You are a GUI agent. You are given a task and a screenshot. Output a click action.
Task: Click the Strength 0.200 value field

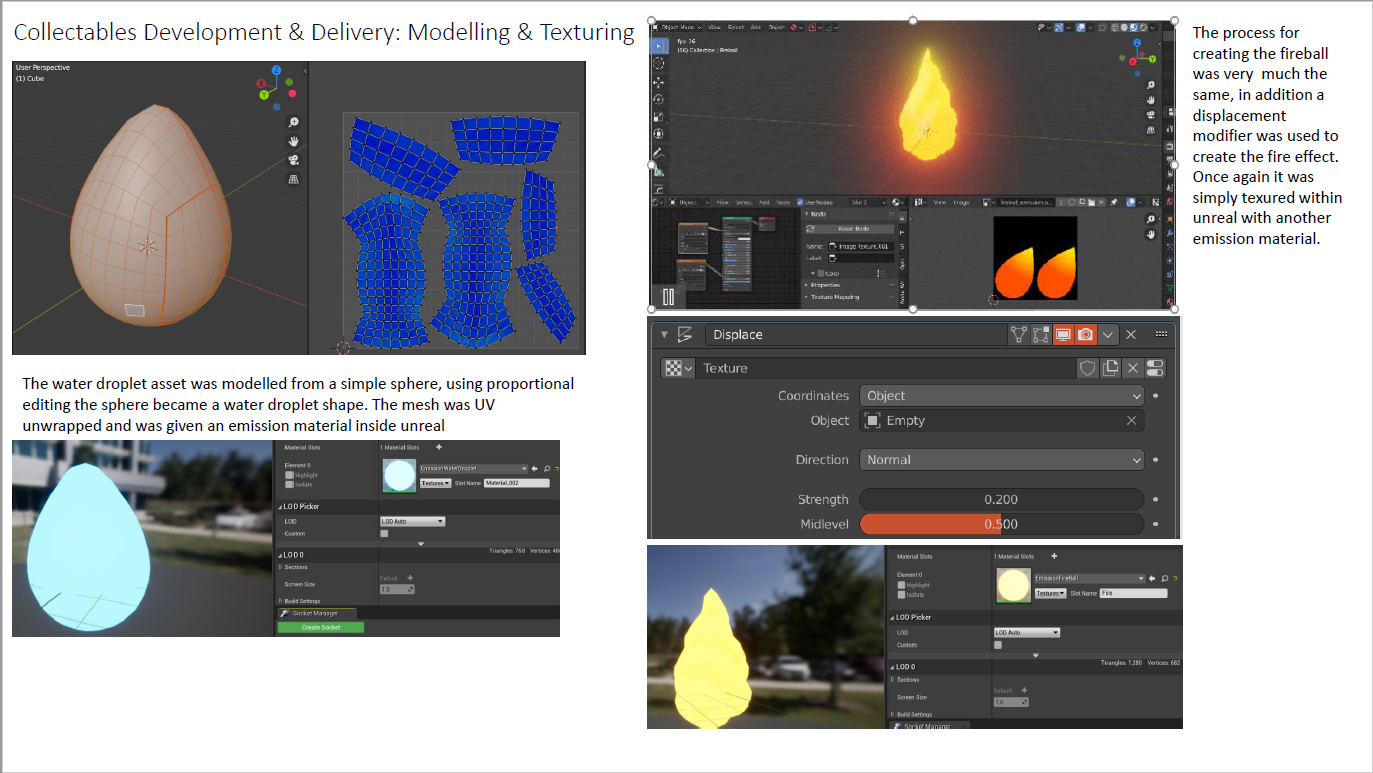tap(1002, 499)
